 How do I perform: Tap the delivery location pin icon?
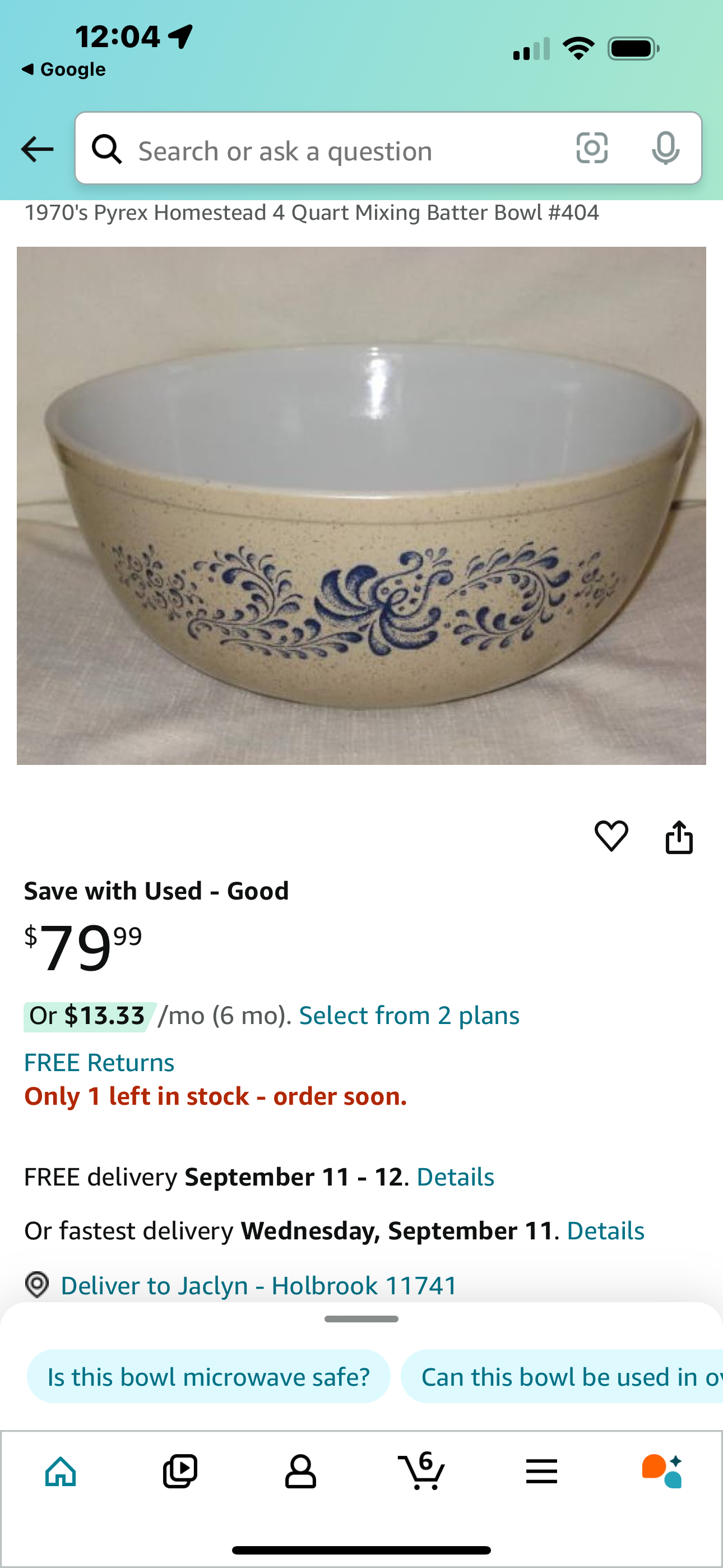coord(36,1285)
